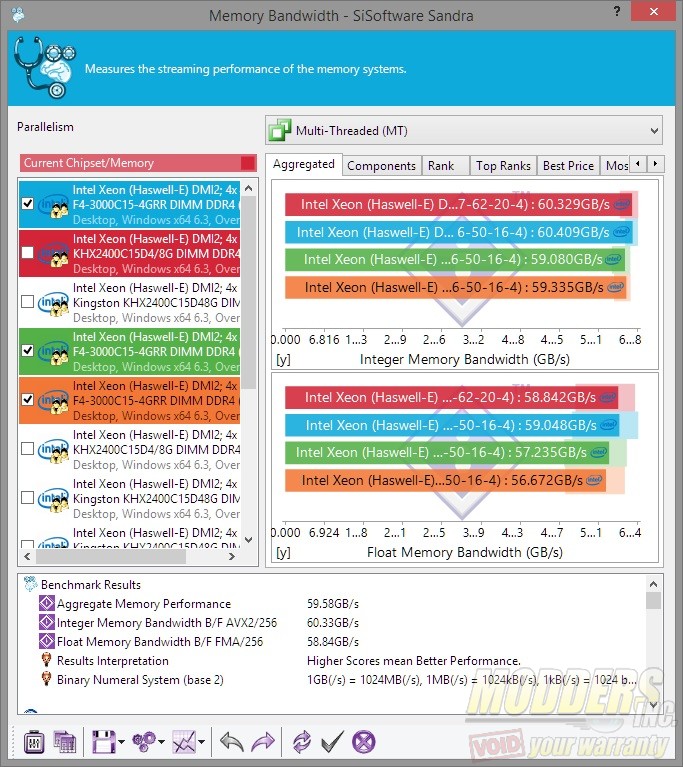
Task: Click the red Current Chipset/Memory color swatch
Action: (248, 163)
